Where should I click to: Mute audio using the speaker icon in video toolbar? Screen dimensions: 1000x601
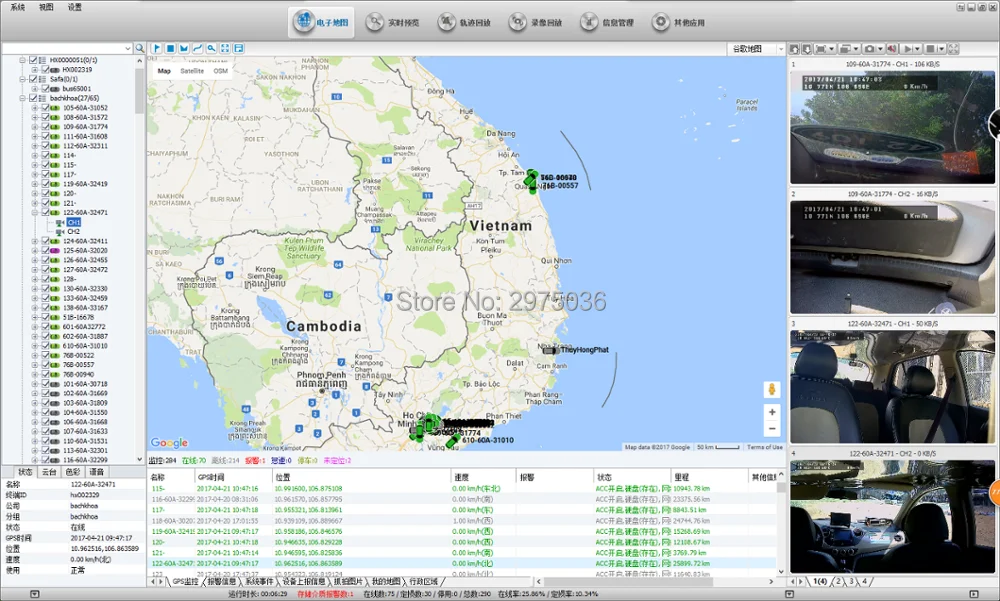coord(892,48)
